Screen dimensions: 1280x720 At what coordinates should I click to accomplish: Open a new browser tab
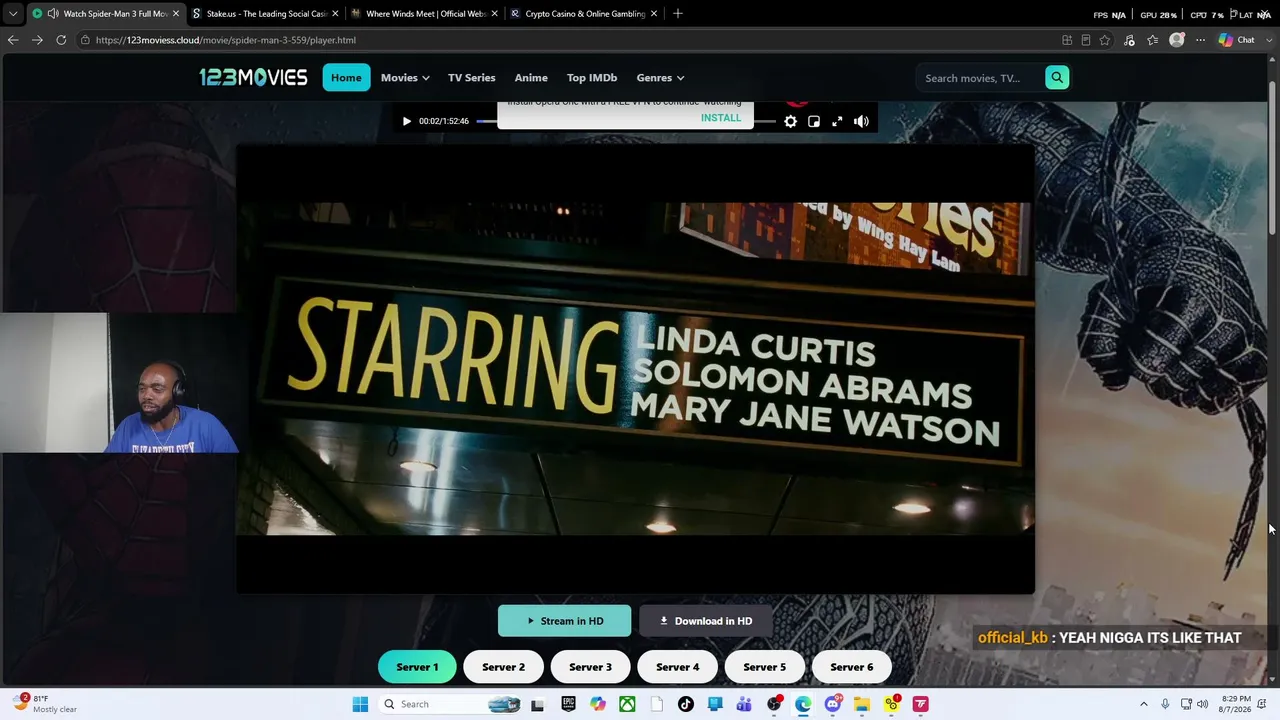coord(678,14)
